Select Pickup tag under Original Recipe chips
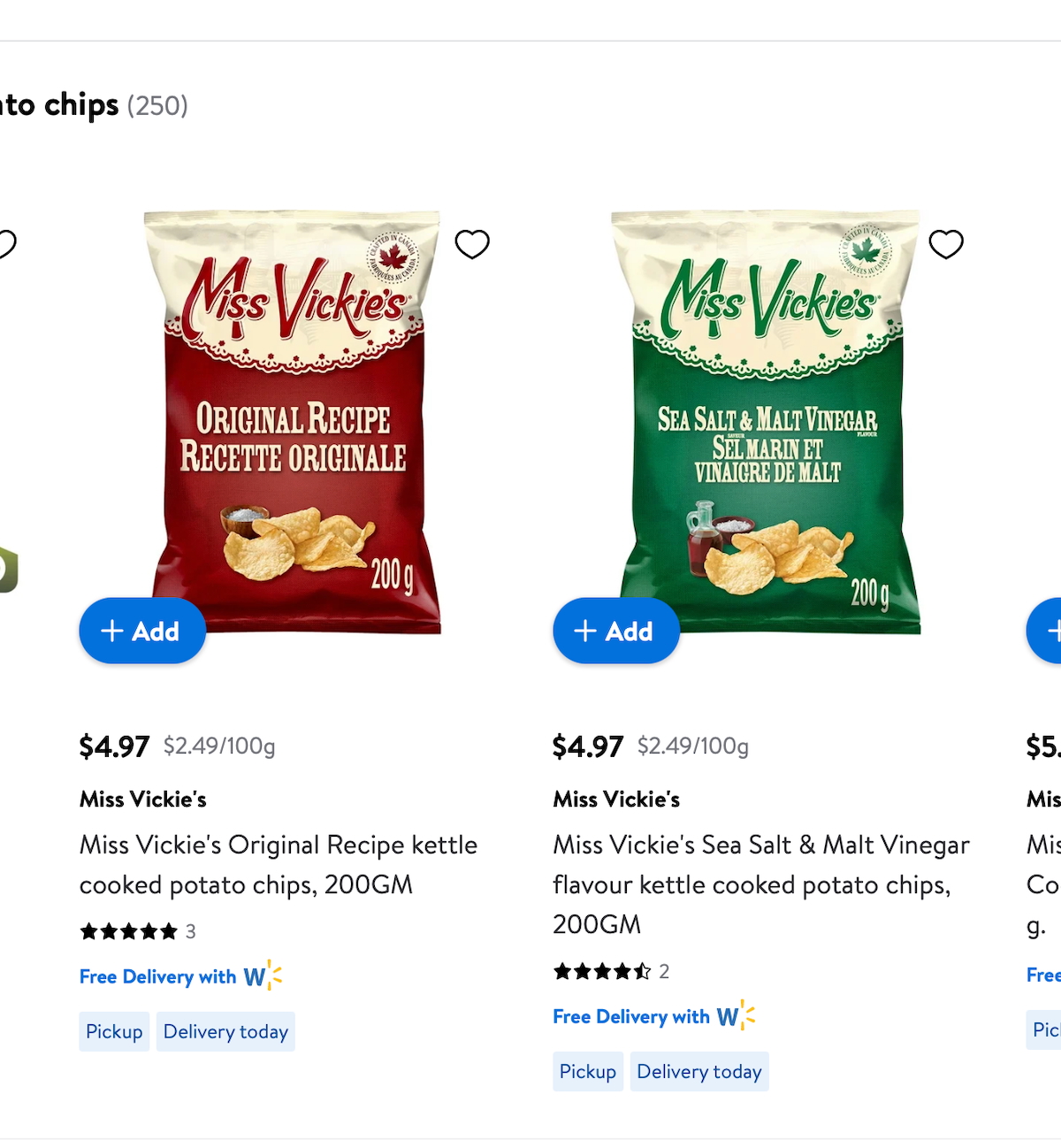This screenshot has height=1148, width=1061. (114, 1031)
